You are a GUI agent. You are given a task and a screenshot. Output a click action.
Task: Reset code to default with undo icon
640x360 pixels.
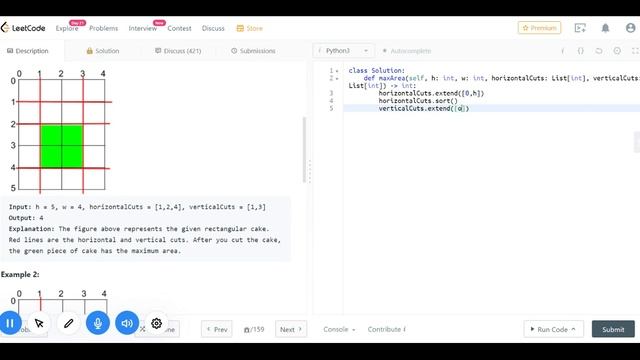point(599,51)
